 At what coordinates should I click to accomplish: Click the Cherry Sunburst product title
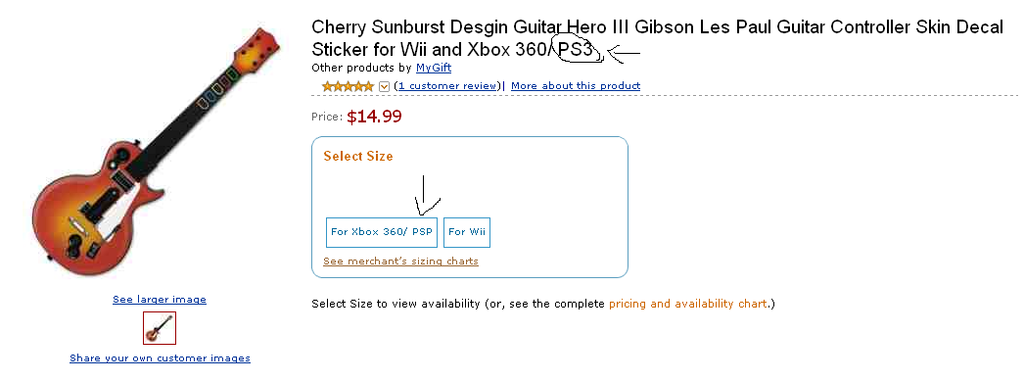[x=657, y=38]
